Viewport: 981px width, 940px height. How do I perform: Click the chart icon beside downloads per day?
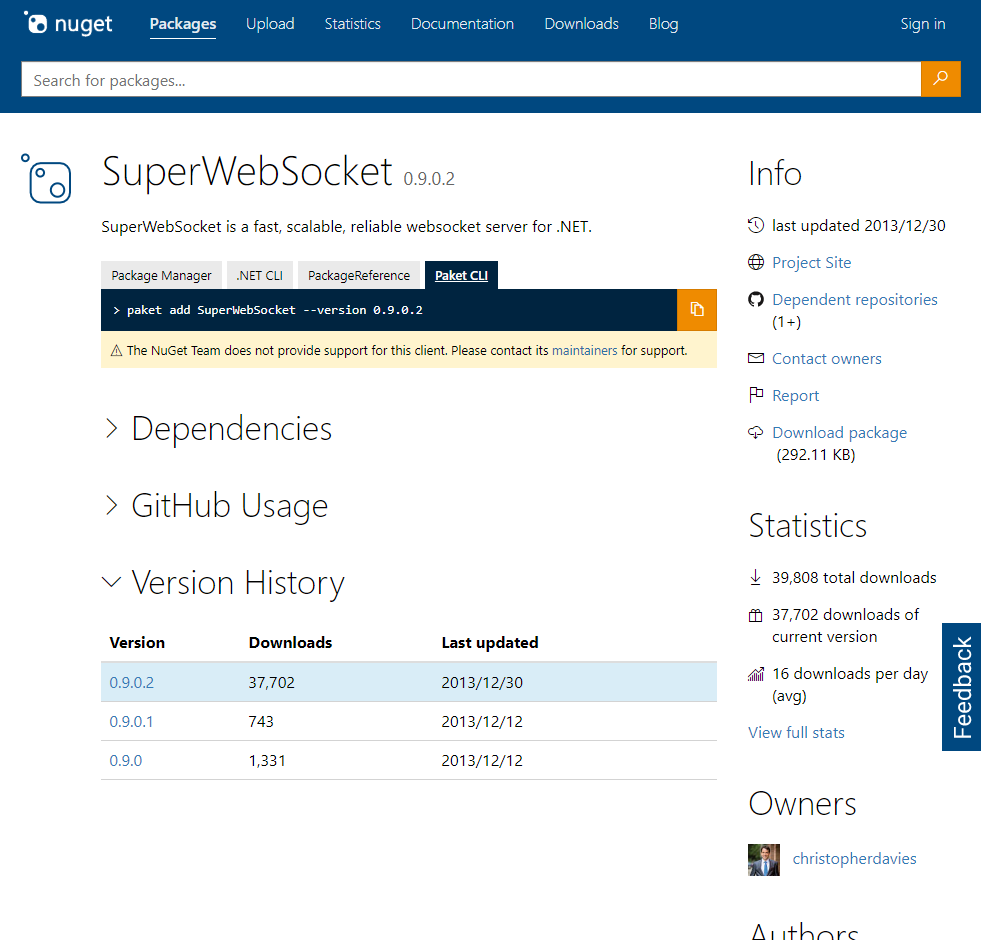click(x=756, y=674)
